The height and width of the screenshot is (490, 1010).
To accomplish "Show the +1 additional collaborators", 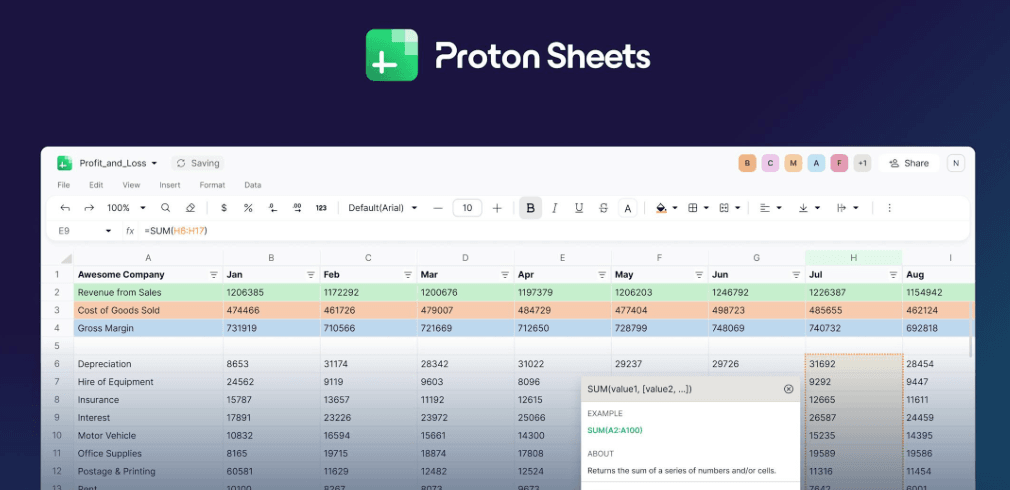I will [862, 164].
